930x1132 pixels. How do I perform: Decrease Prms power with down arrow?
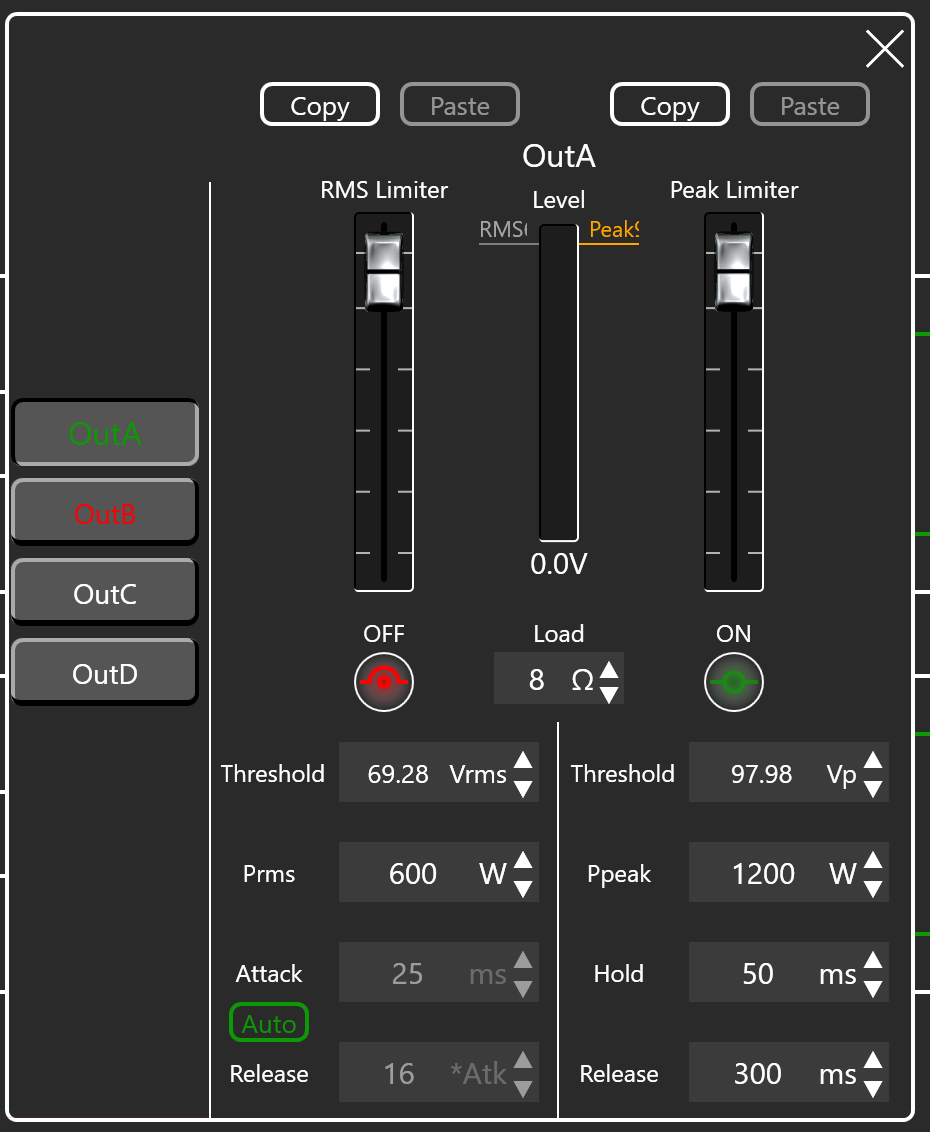[x=522, y=888]
